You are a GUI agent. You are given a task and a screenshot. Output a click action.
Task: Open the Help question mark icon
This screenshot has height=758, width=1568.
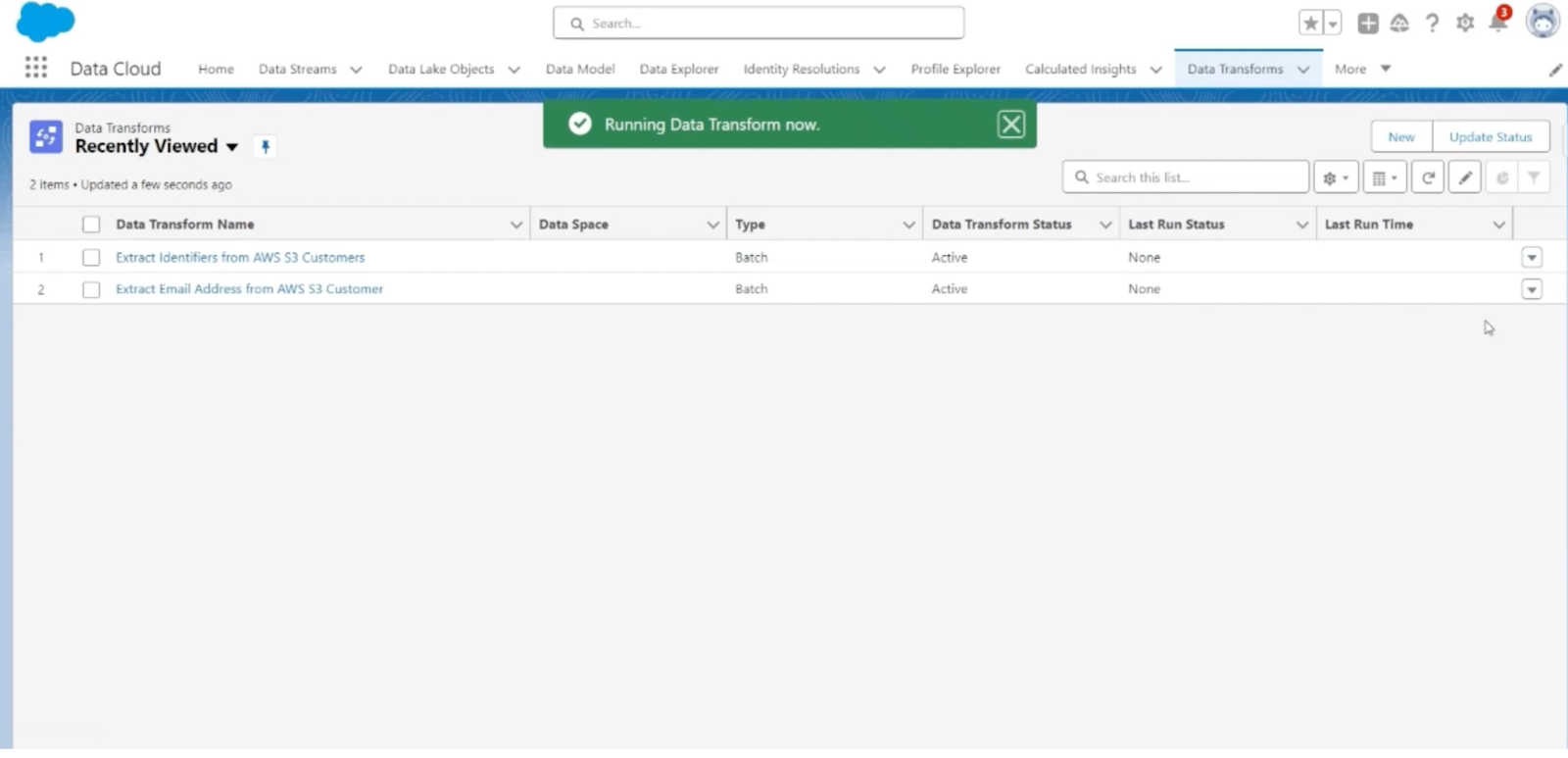click(1433, 24)
